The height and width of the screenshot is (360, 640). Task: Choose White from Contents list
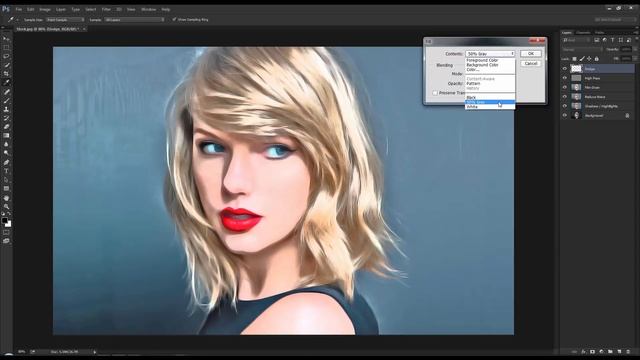click(x=472, y=107)
